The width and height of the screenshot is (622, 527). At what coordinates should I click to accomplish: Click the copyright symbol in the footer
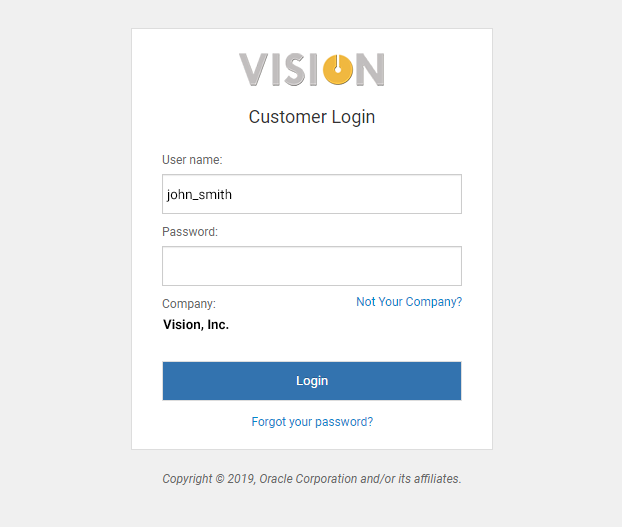click(x=219, y=479)
